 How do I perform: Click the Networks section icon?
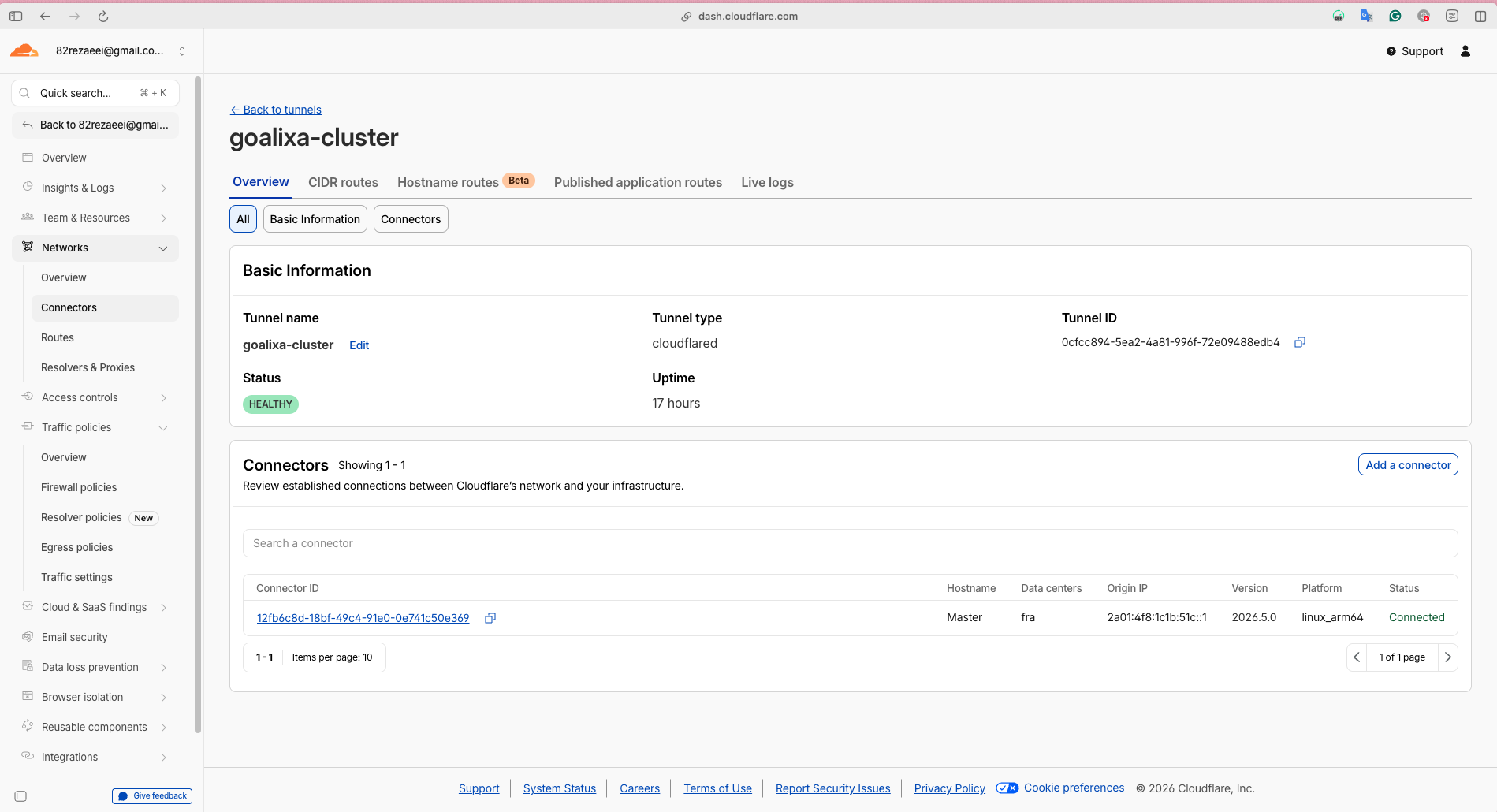[28, 248]
